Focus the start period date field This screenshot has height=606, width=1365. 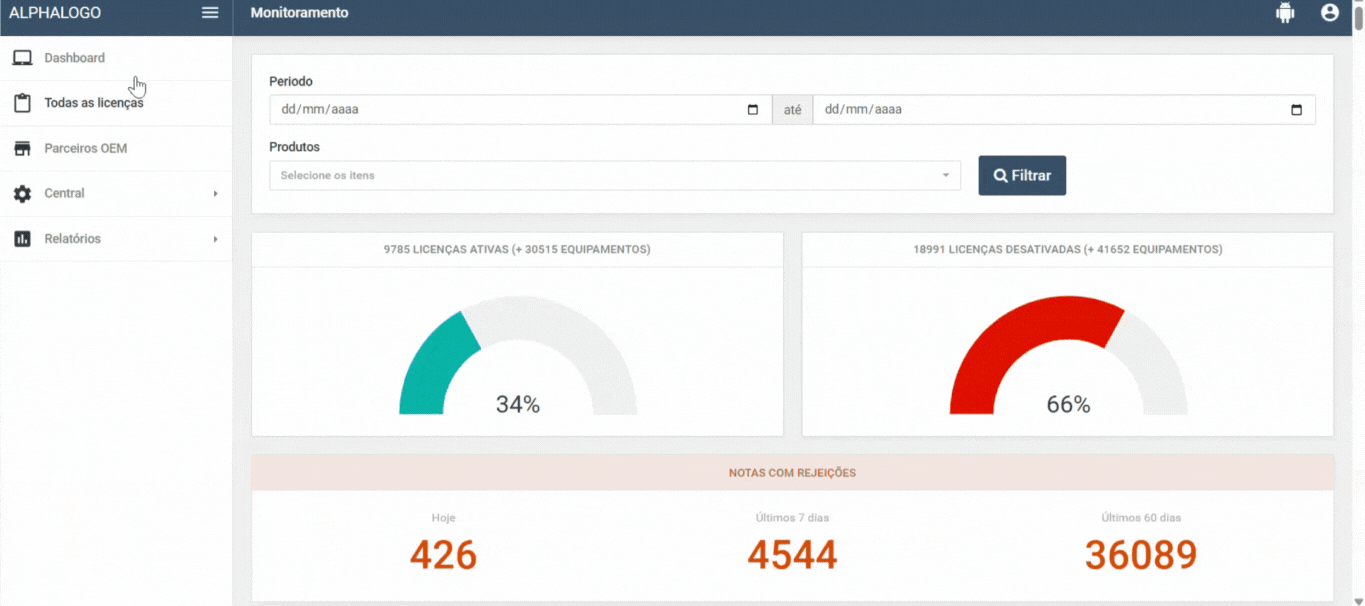[x=500, y=110]
